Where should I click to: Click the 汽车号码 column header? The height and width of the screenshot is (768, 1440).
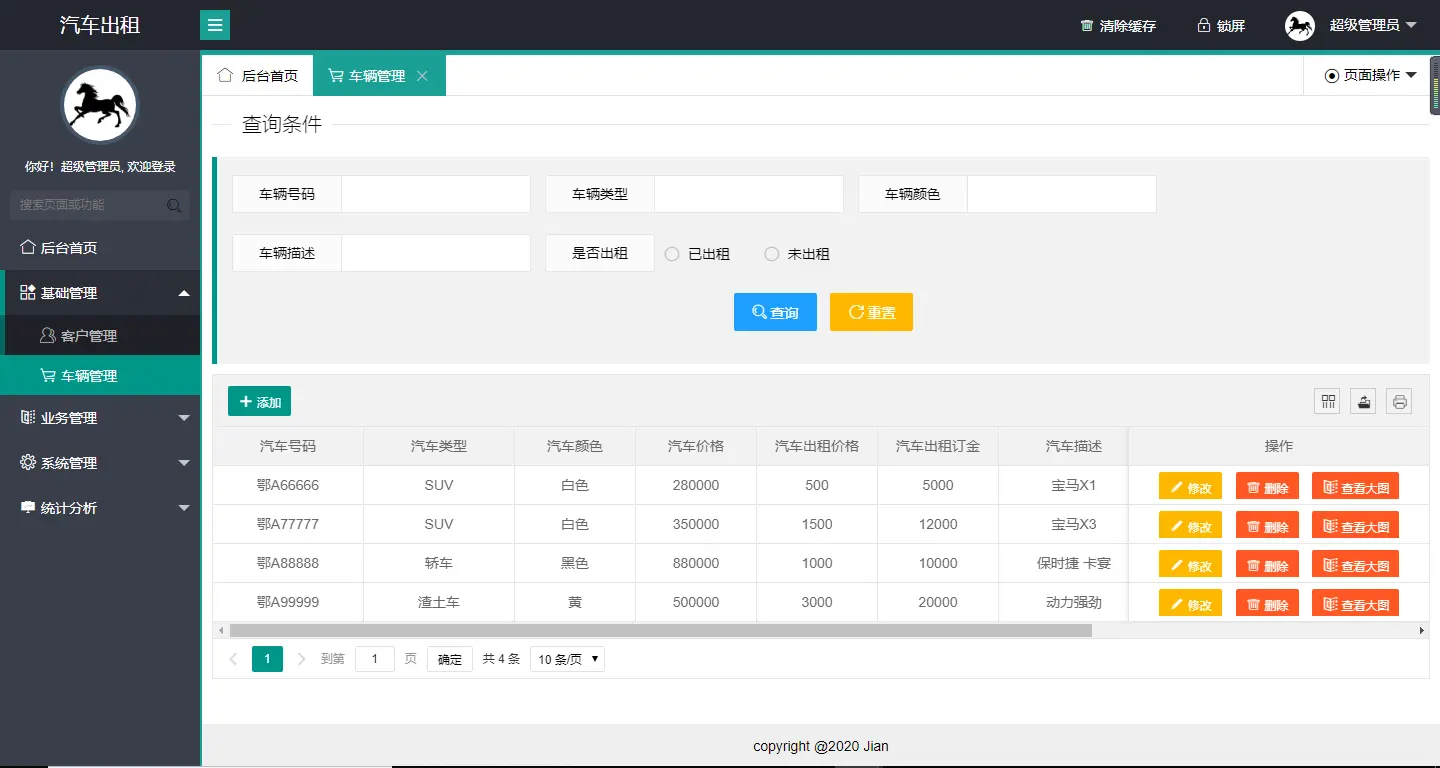tap(288, 446)
